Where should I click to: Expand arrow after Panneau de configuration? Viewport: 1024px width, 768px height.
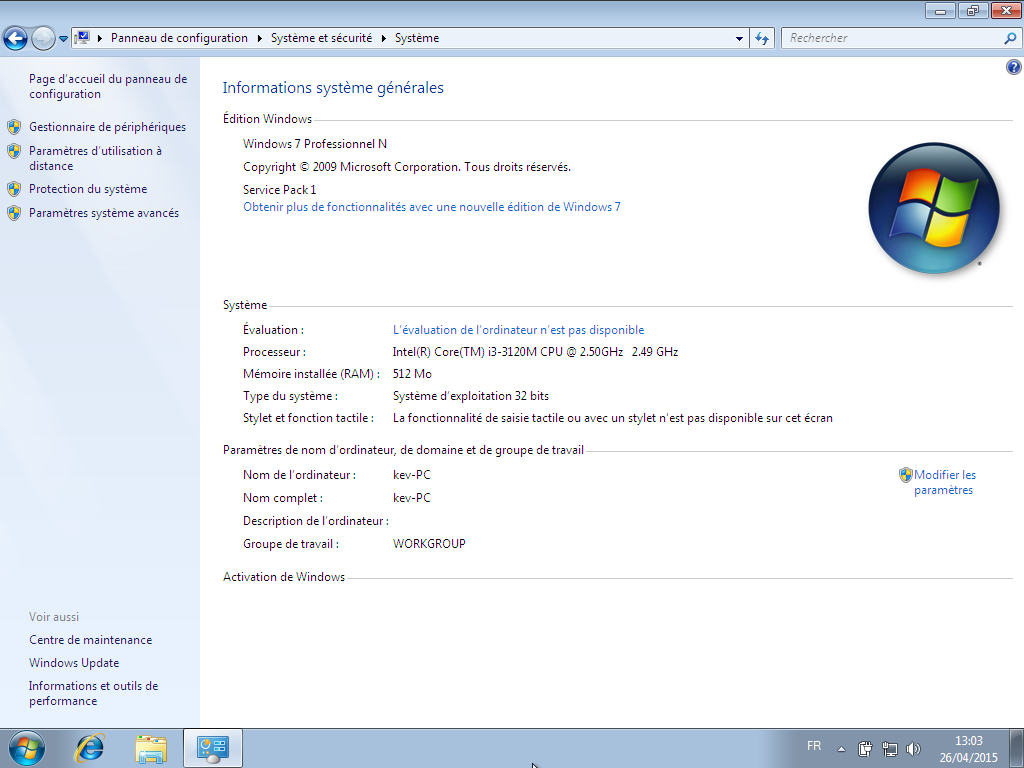pyautogui.click(x=259, y=39)
